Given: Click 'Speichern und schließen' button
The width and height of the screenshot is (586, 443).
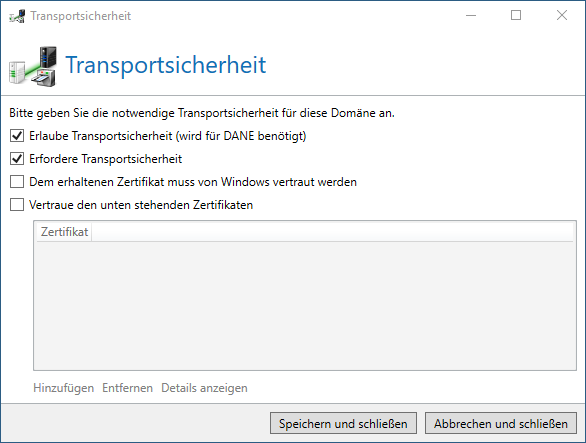Looking at the screenshot, I should 343,423.
